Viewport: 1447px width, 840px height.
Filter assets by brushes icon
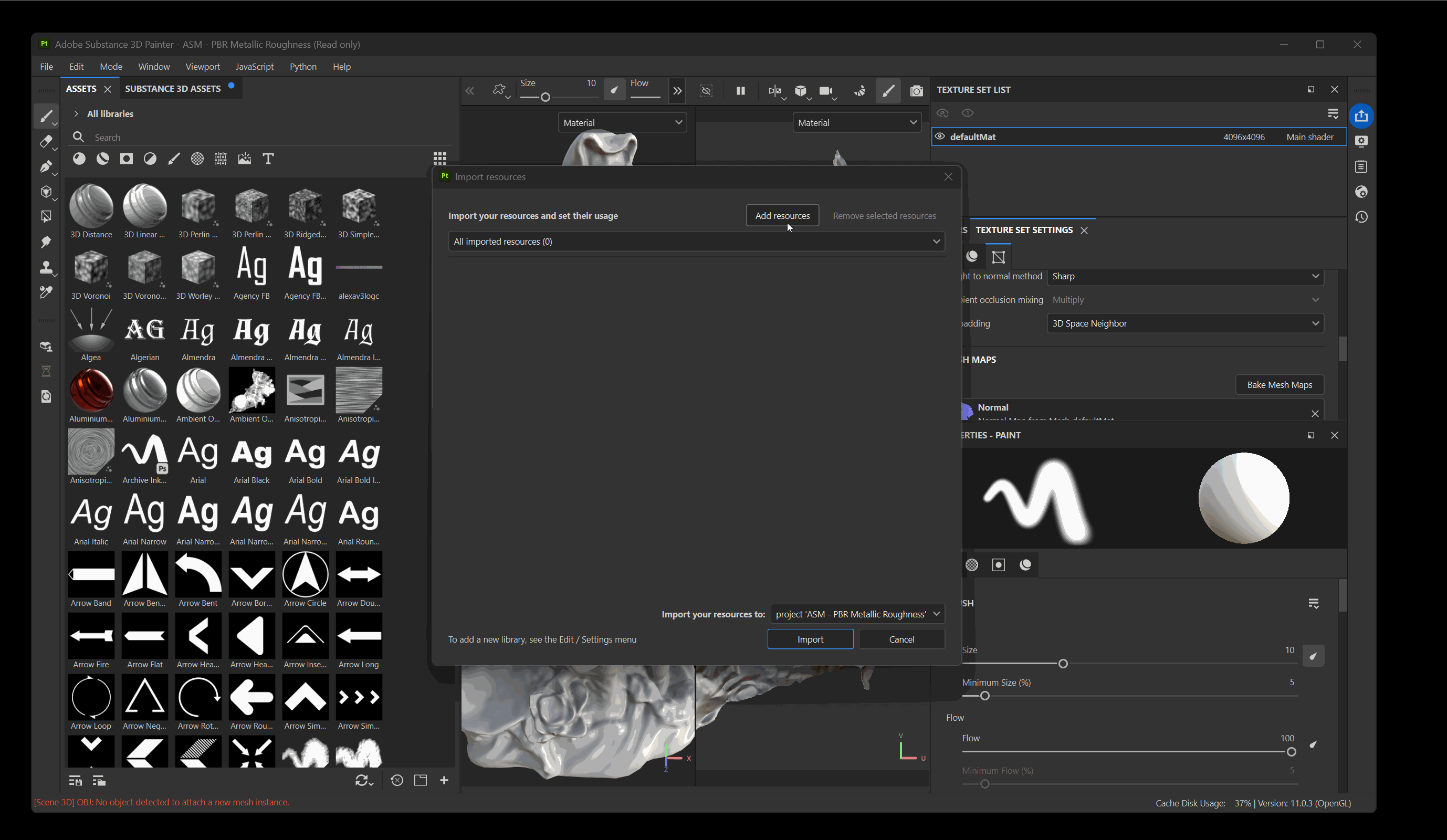point(173,159)
